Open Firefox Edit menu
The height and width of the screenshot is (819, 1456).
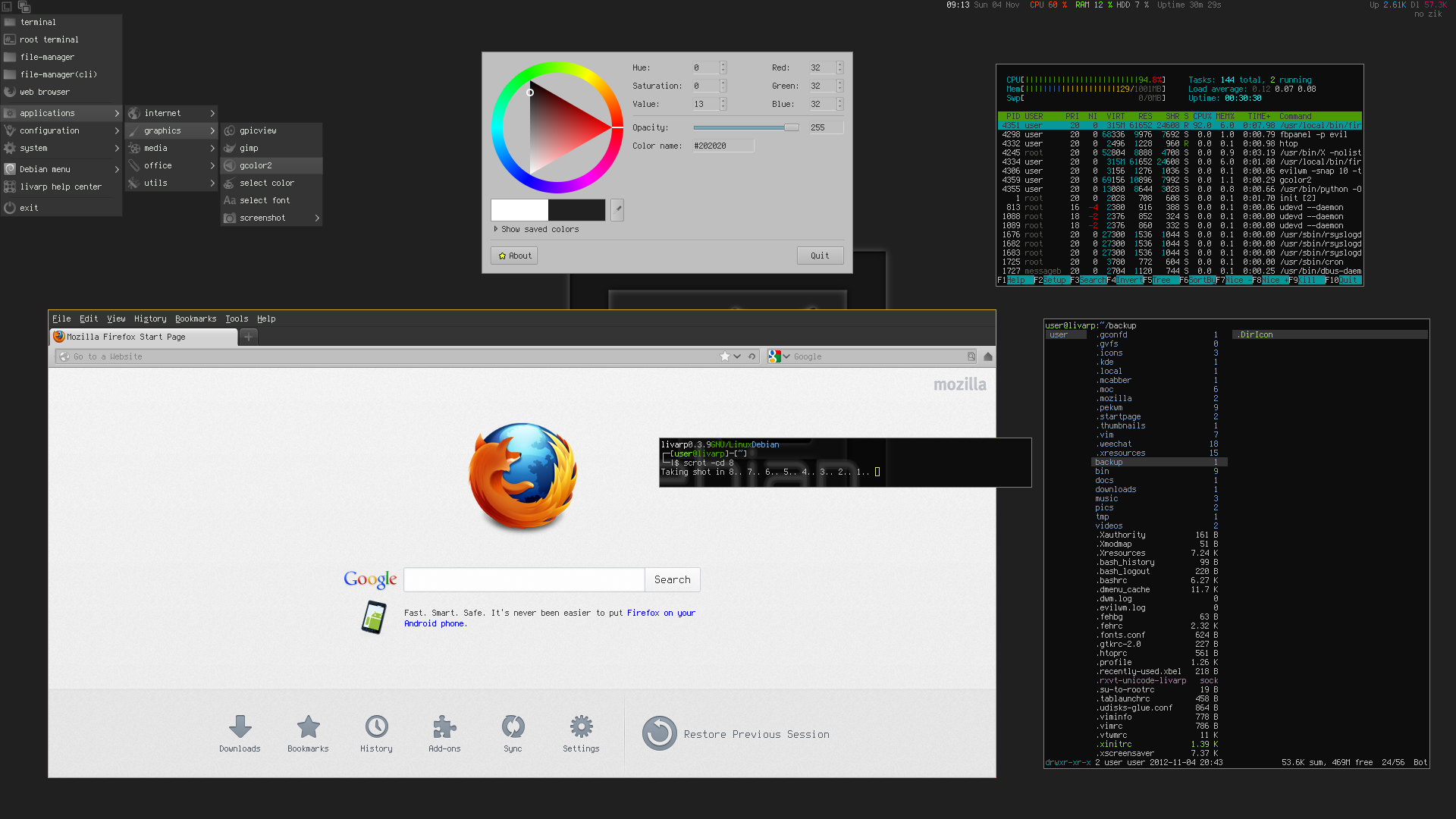point(89,318)
